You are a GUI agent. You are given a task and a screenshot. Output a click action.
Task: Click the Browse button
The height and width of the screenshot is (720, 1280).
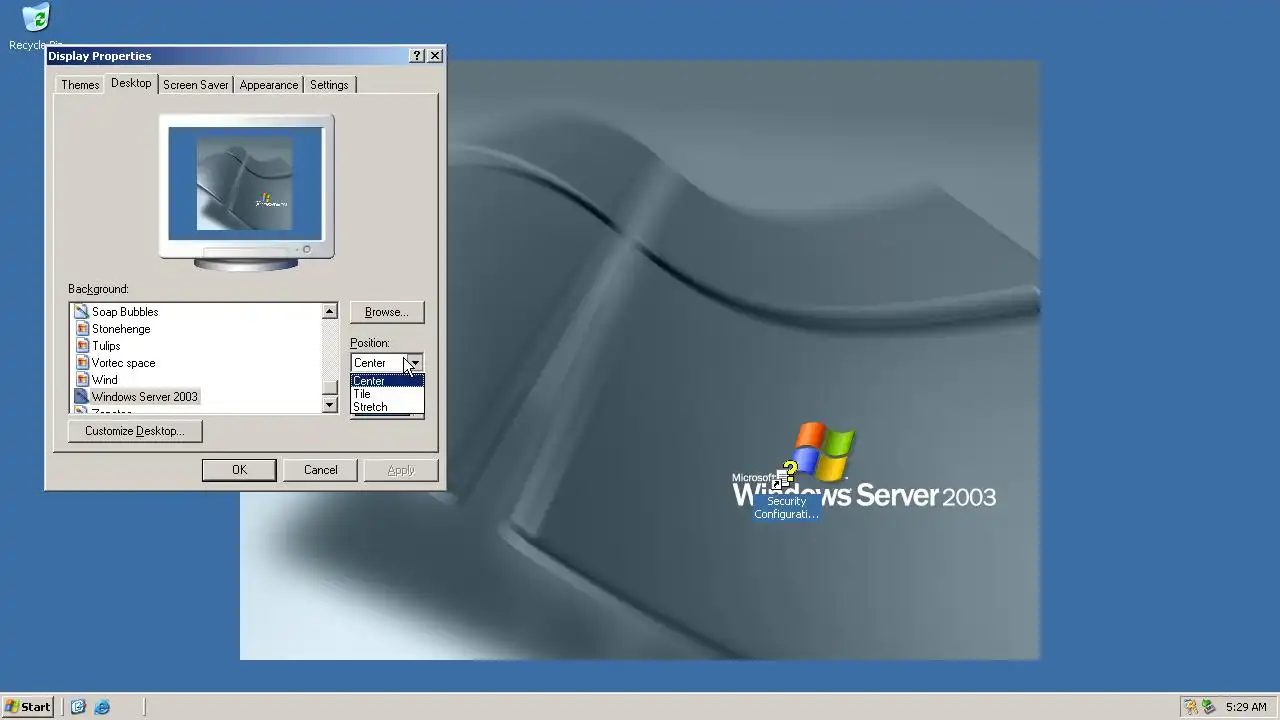coord(387,312)
